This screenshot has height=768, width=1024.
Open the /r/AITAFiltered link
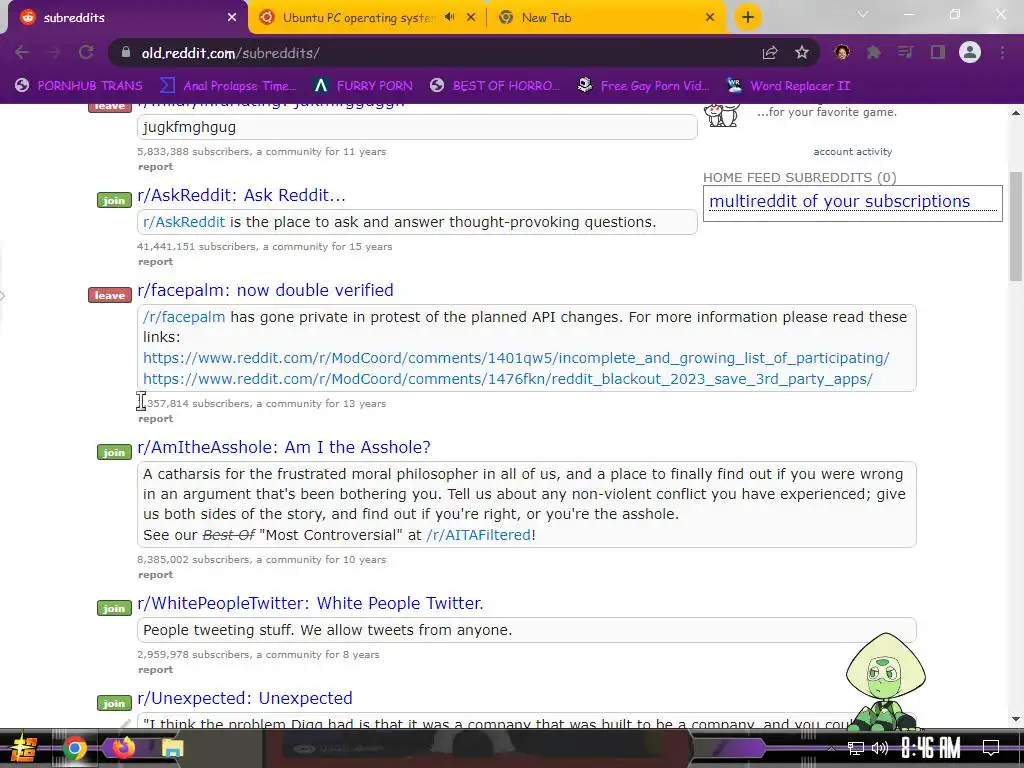(x=479, y=535)
